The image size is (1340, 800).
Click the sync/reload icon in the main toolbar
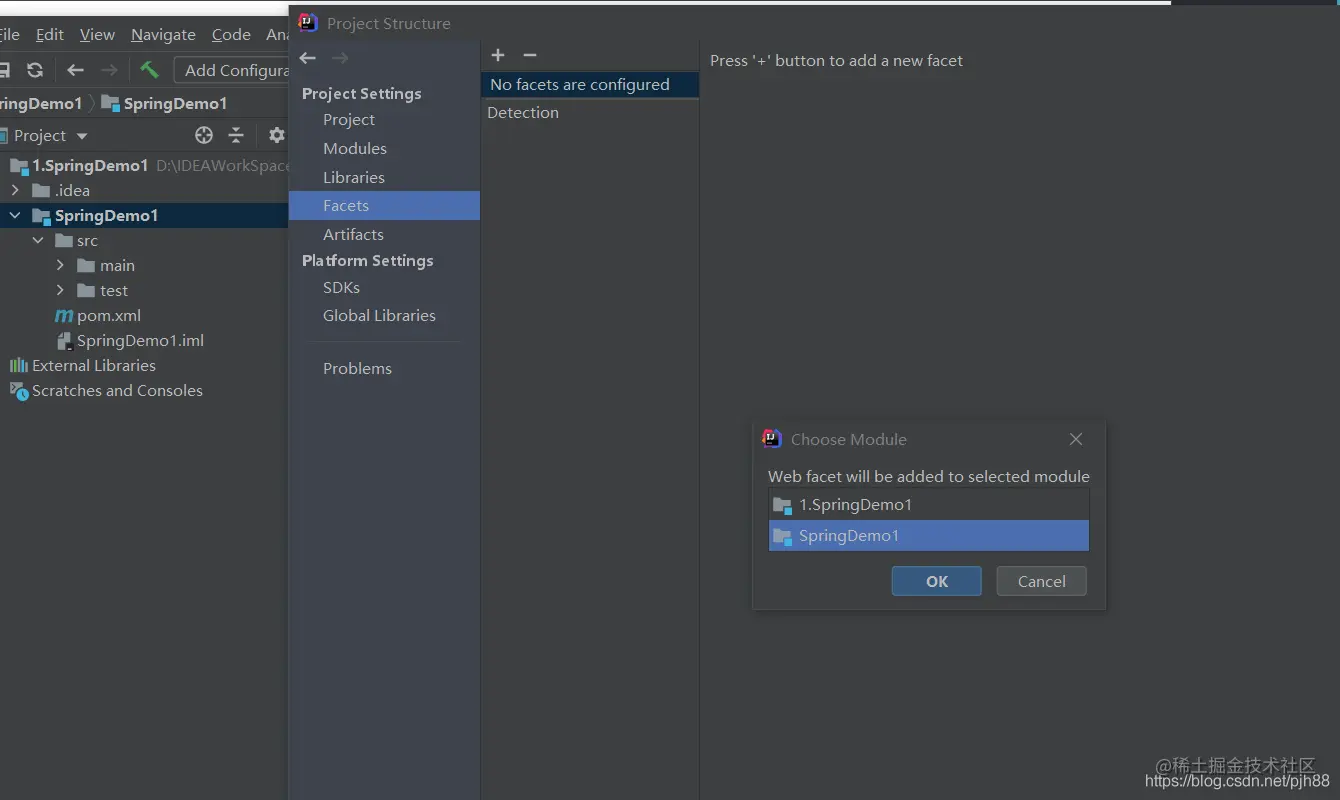[x=35, y=70]
